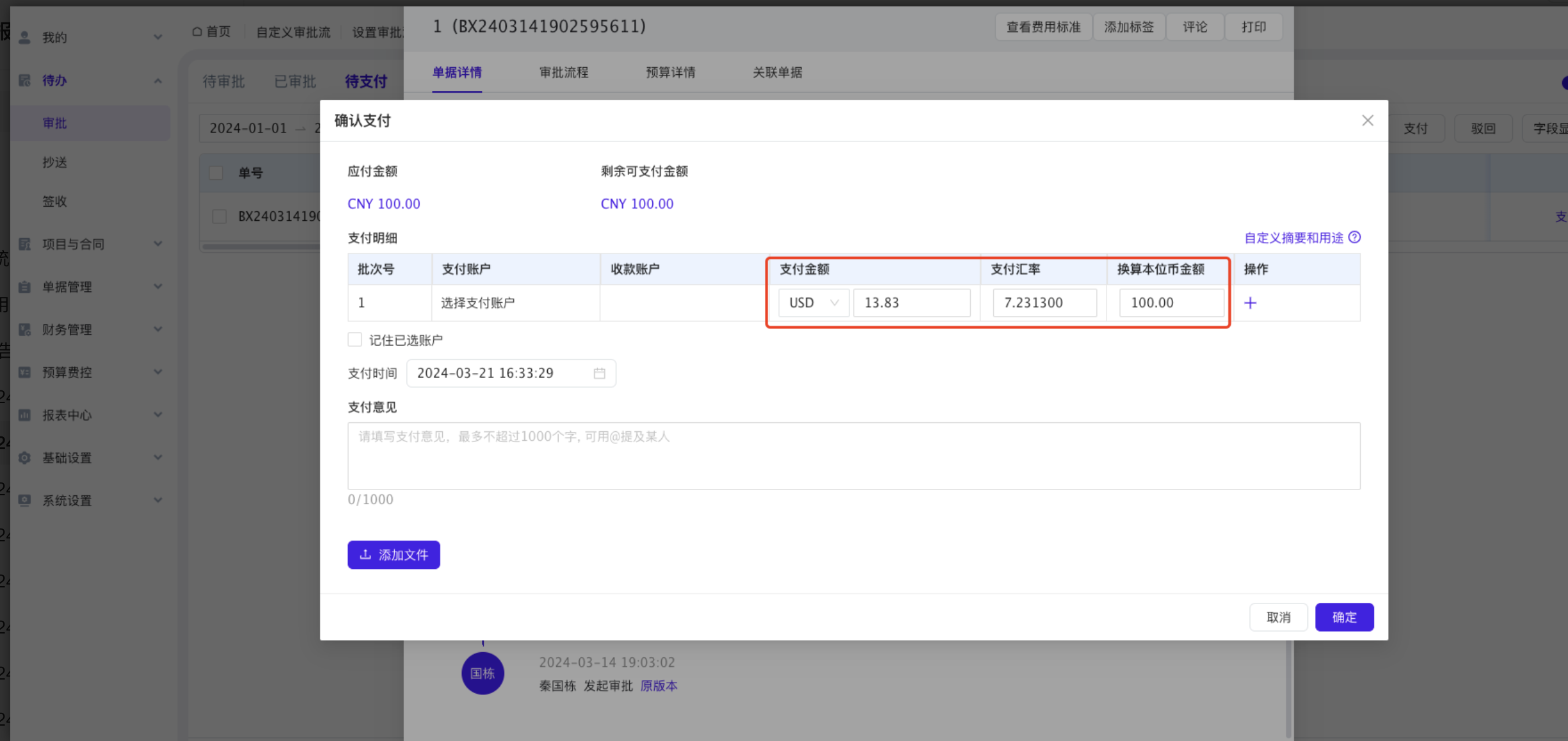
Task: Switch to the 审批流程 tab
Action: [x=563, y=72]
